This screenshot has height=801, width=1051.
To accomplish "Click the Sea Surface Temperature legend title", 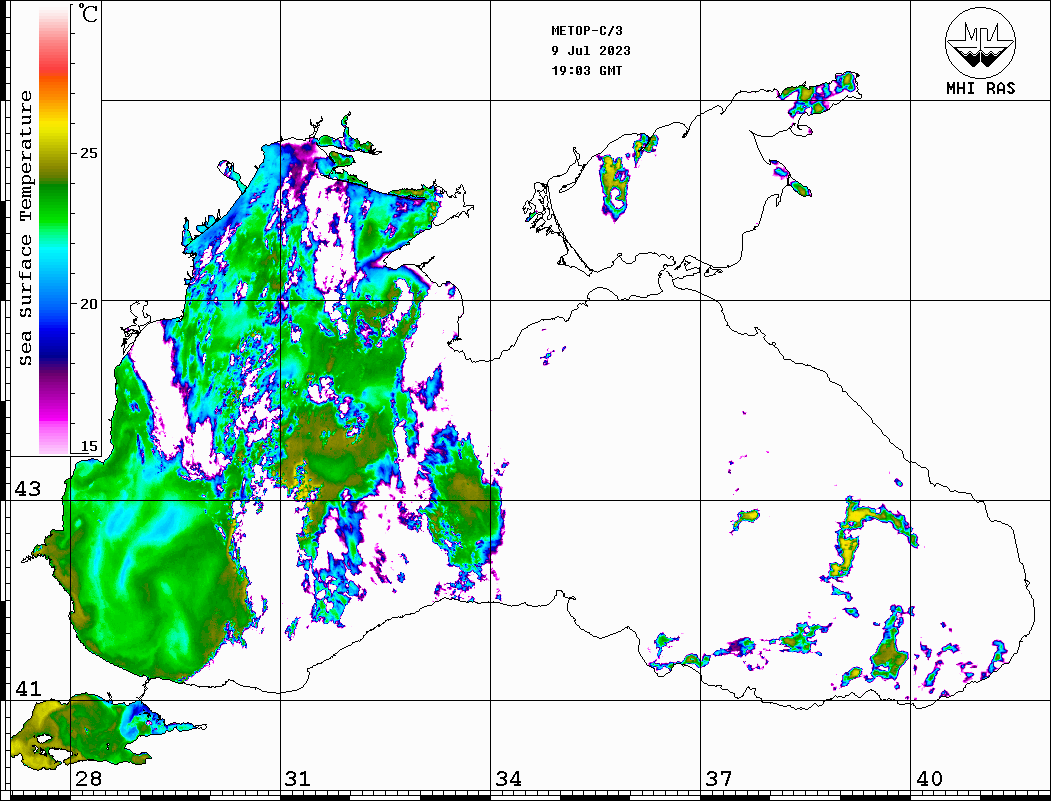I will (x=25, y=228).
